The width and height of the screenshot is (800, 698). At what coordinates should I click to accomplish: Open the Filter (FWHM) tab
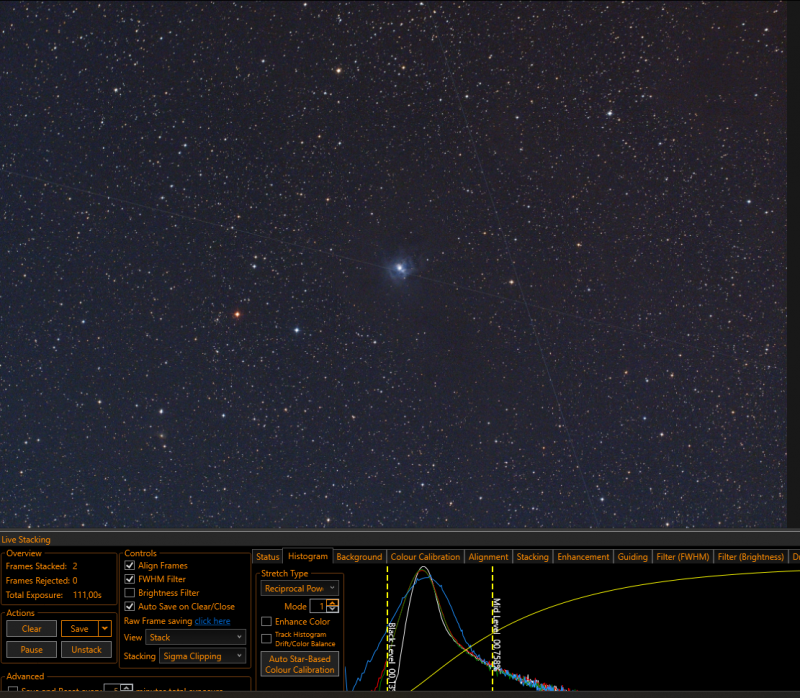[x=683, y=557]
